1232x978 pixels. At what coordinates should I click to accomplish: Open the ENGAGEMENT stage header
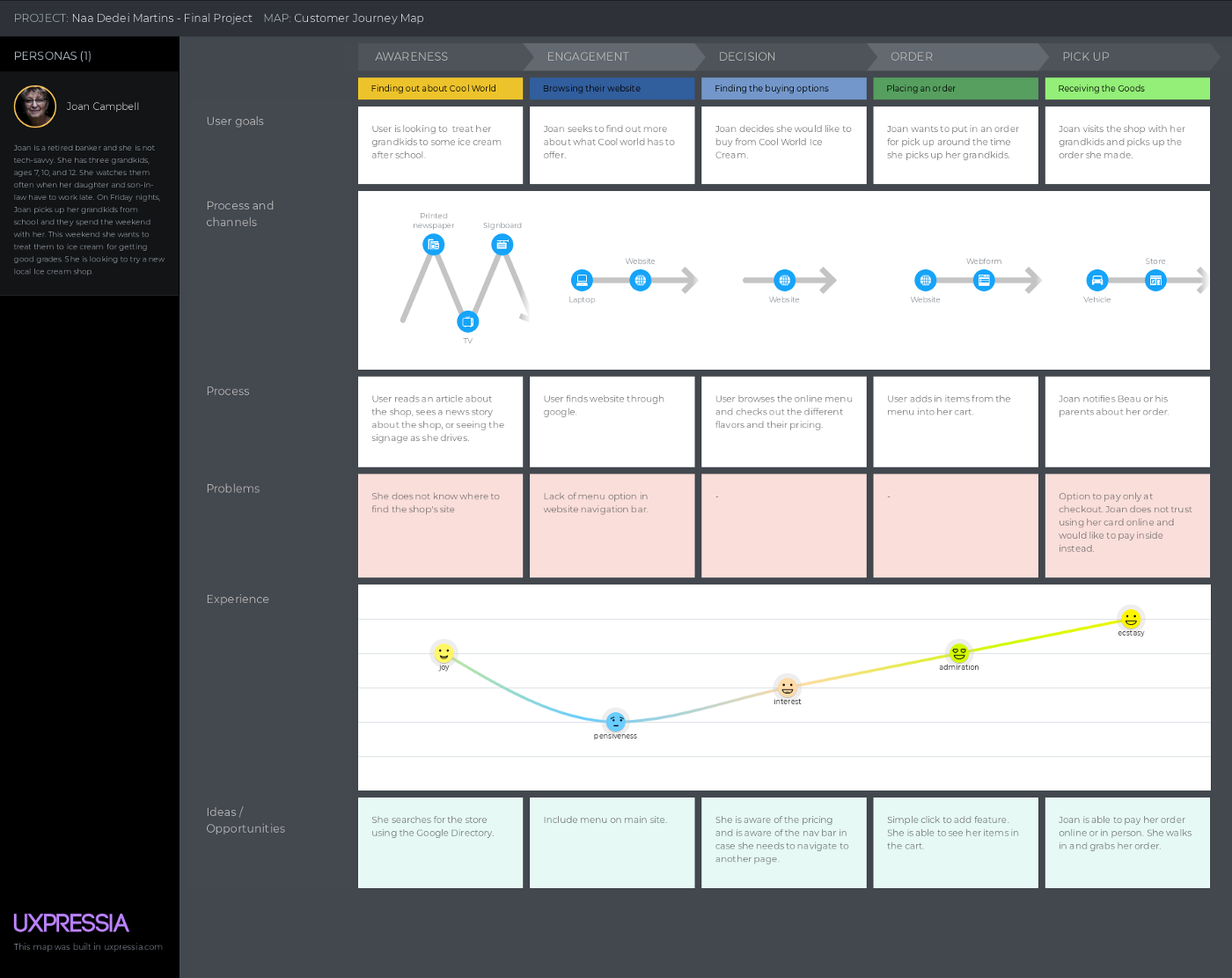click(612, 56)
